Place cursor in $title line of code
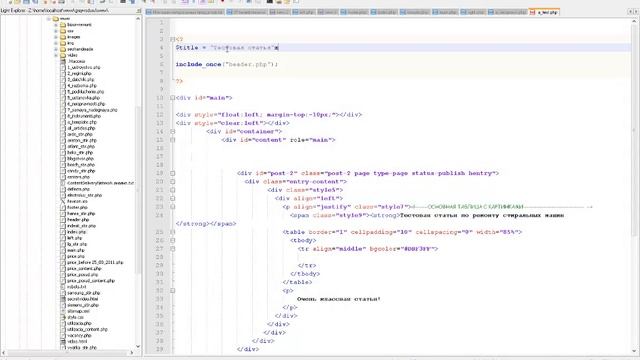 coord(227,48)
